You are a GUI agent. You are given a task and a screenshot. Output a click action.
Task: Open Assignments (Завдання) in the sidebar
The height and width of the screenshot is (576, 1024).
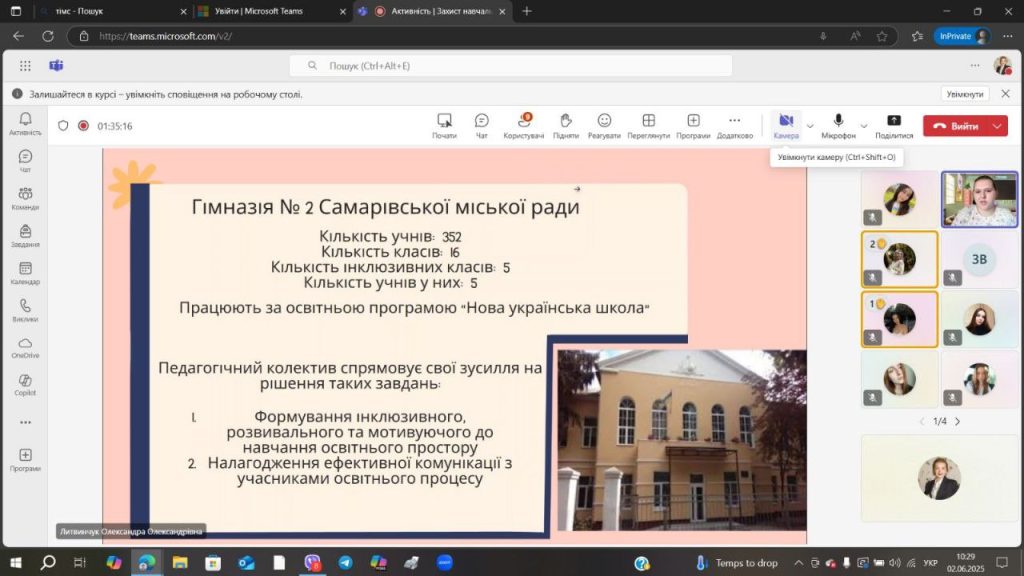coord(25,235)
